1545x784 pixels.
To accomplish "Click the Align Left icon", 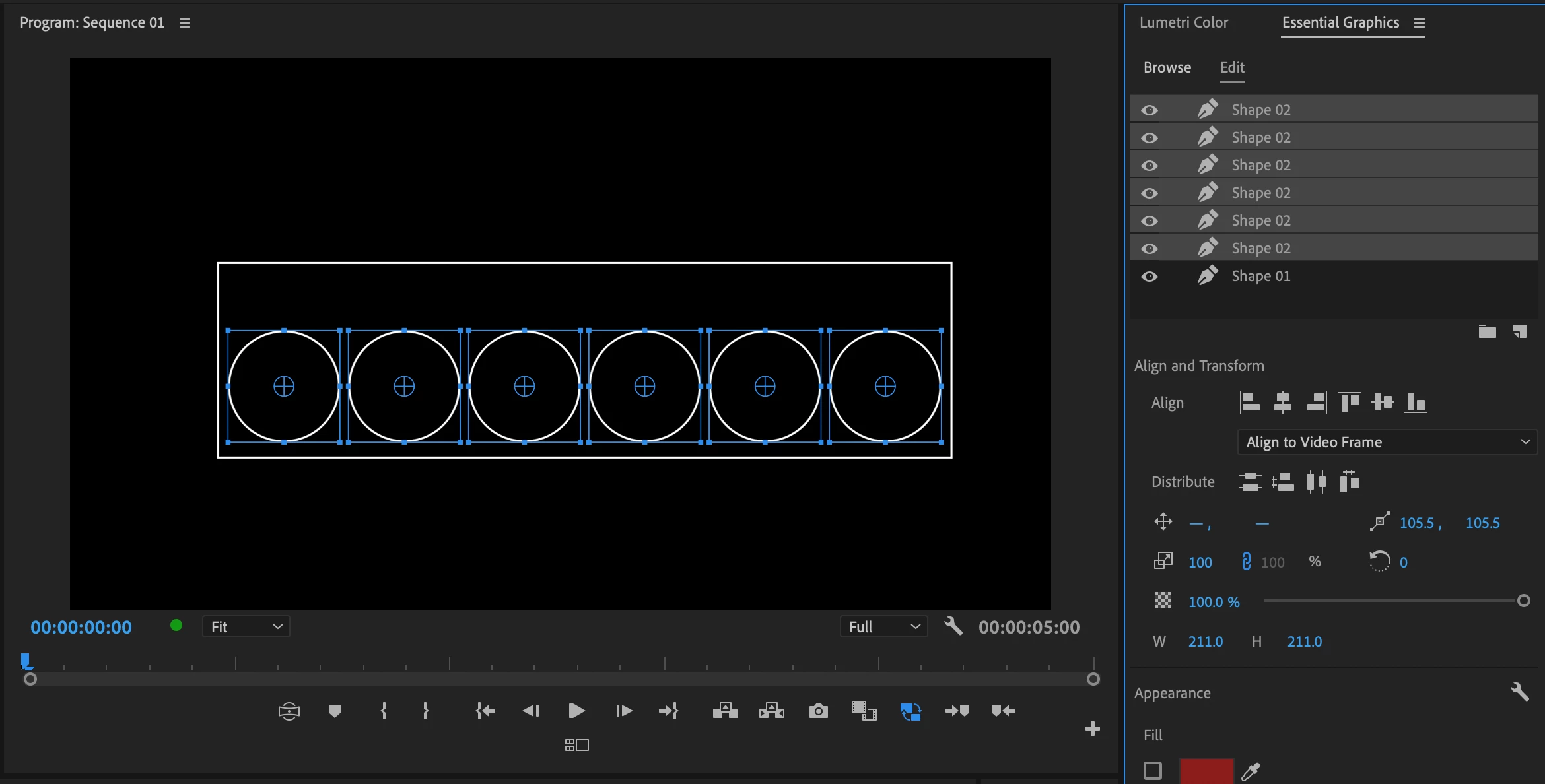I will pyautogui.click(x=1249, y=402).
